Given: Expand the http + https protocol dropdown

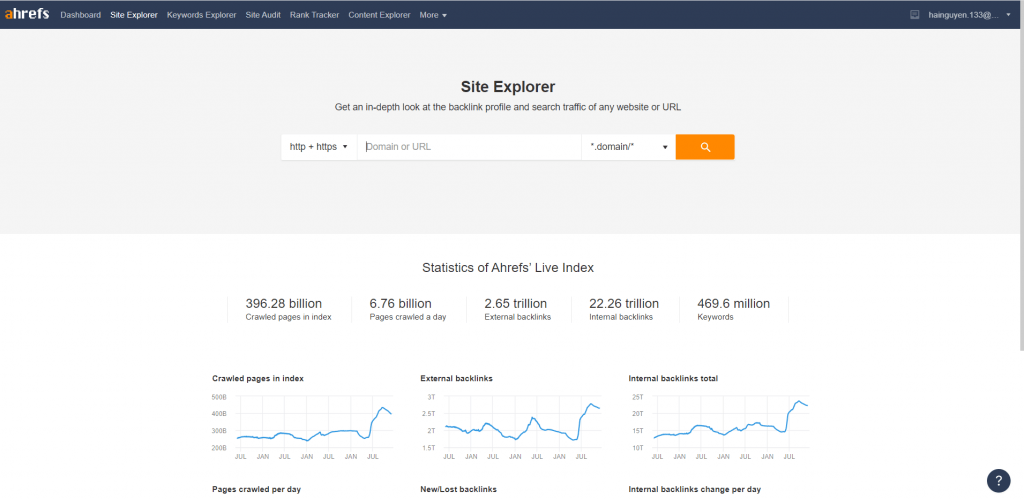Looking at the screenshot, I should click(319, 147).
